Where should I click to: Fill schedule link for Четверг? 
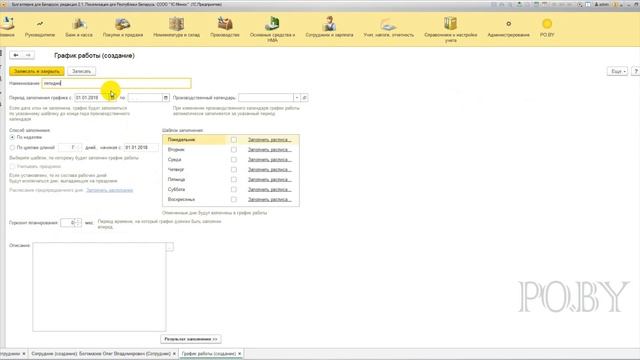(270, 169)
